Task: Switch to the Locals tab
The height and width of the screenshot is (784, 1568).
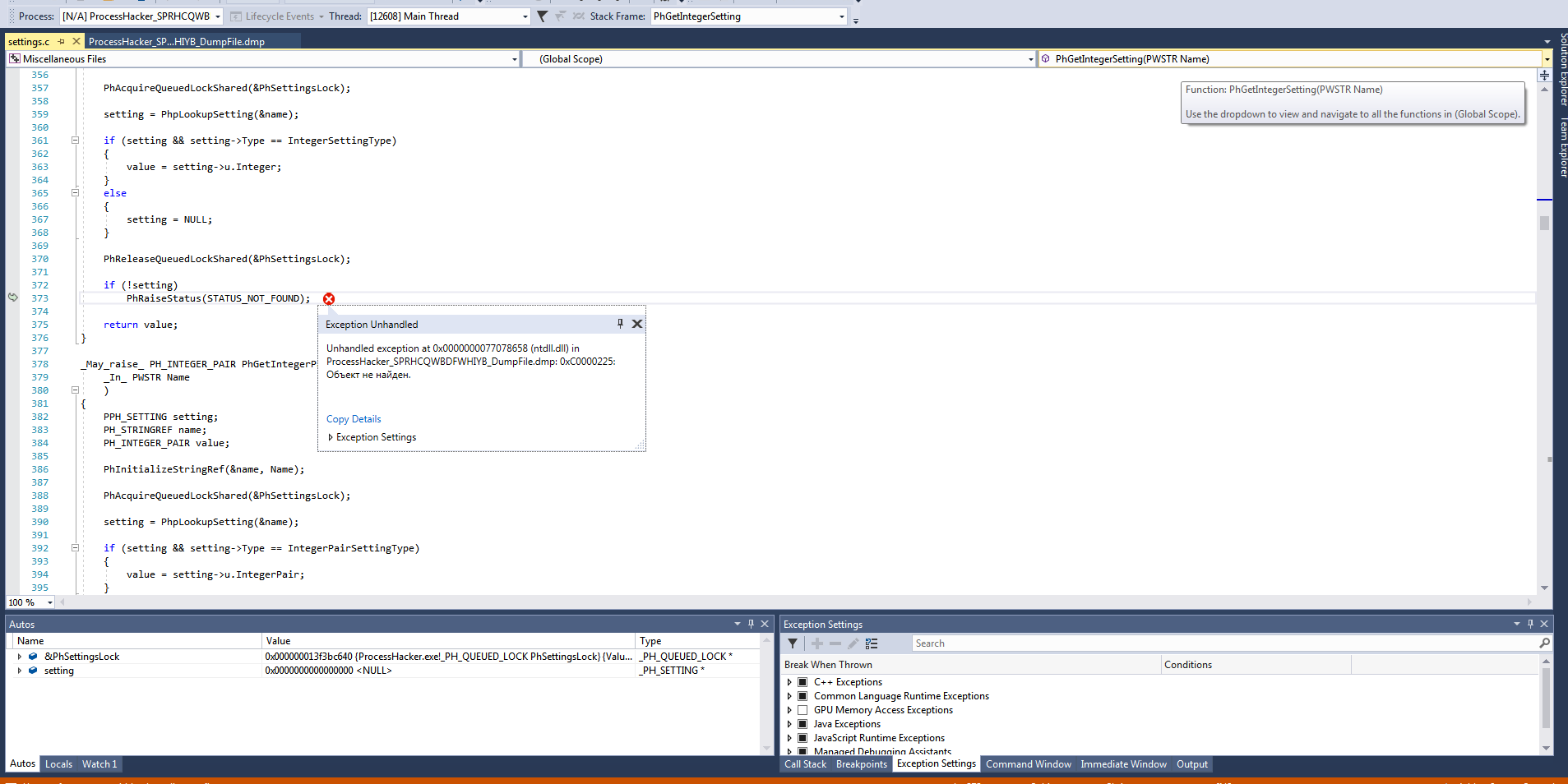Action: click(x=58, y=763)
